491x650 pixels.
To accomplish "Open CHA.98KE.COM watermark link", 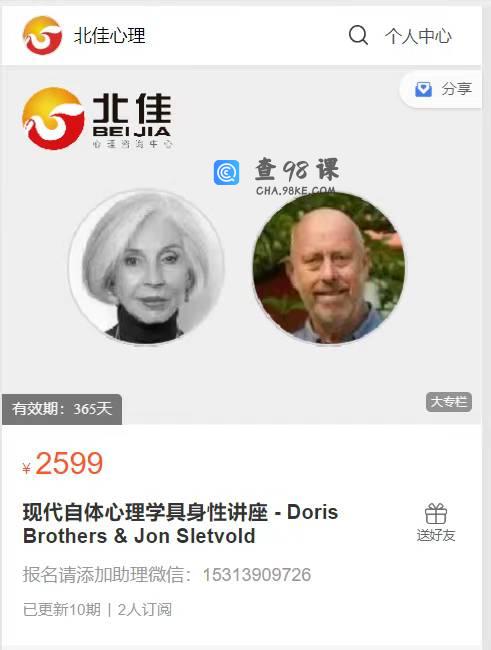I will (x=295, y=190).
